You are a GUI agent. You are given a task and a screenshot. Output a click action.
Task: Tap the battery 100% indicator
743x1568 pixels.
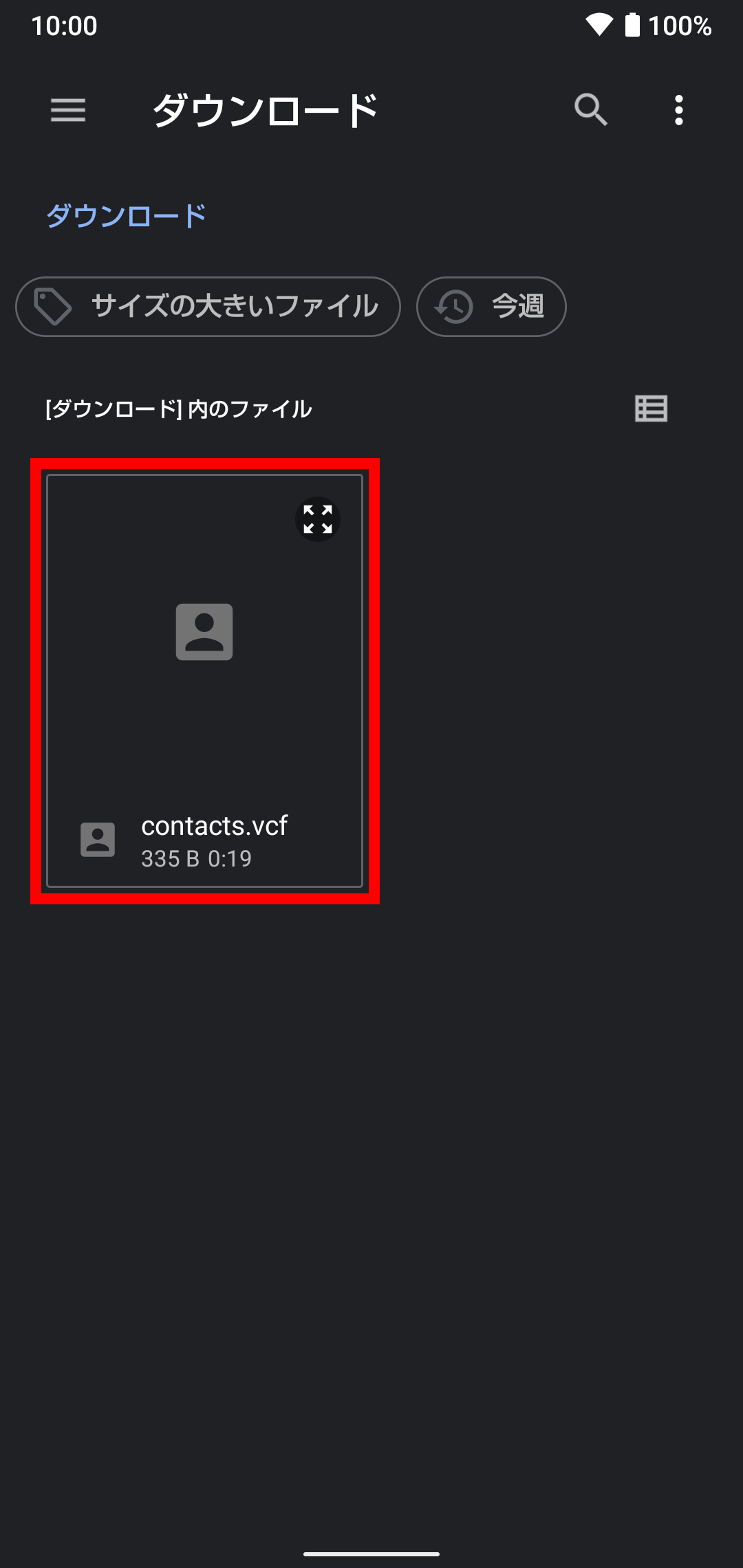coord(668,25)
